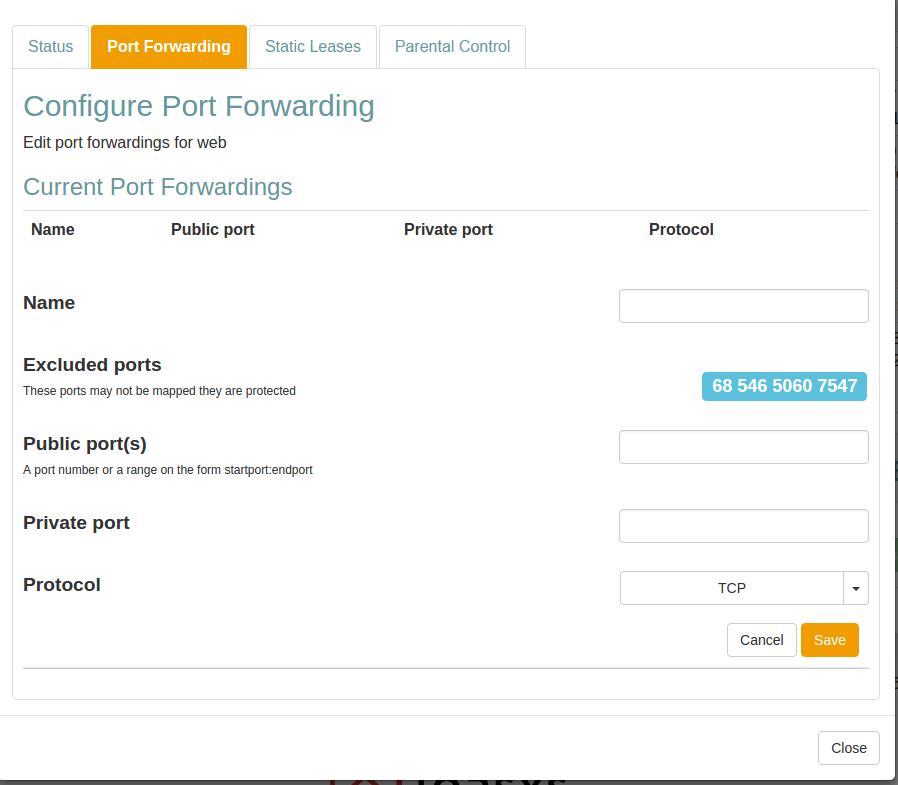898x785 pixels.
Task: Click the Name input field
Action: click(743, 306)
